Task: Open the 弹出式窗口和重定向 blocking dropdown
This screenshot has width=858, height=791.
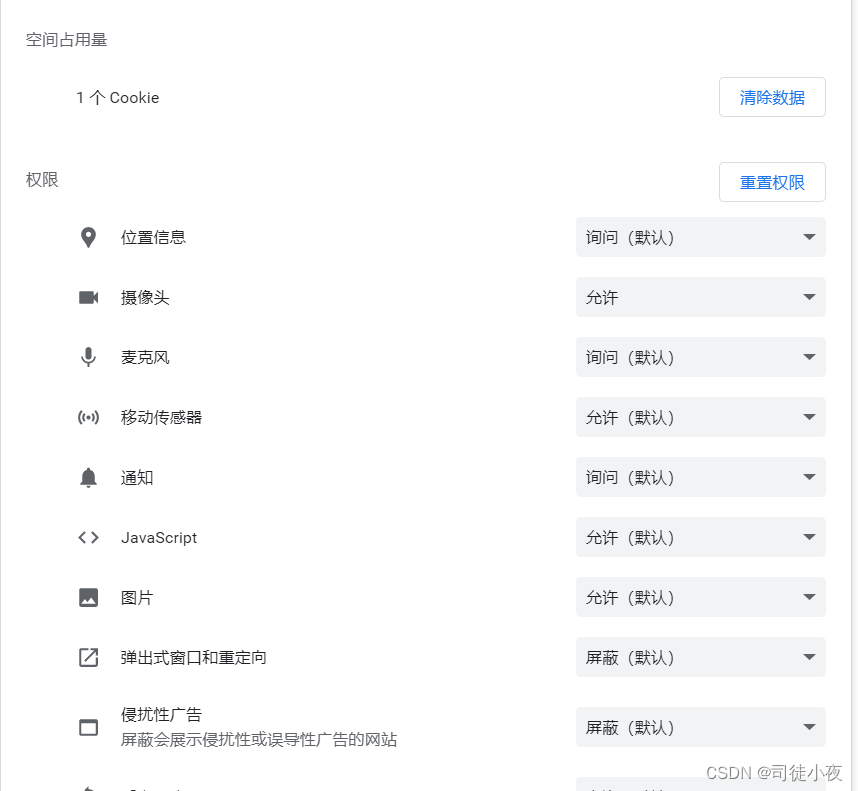Action: [700, 657]
